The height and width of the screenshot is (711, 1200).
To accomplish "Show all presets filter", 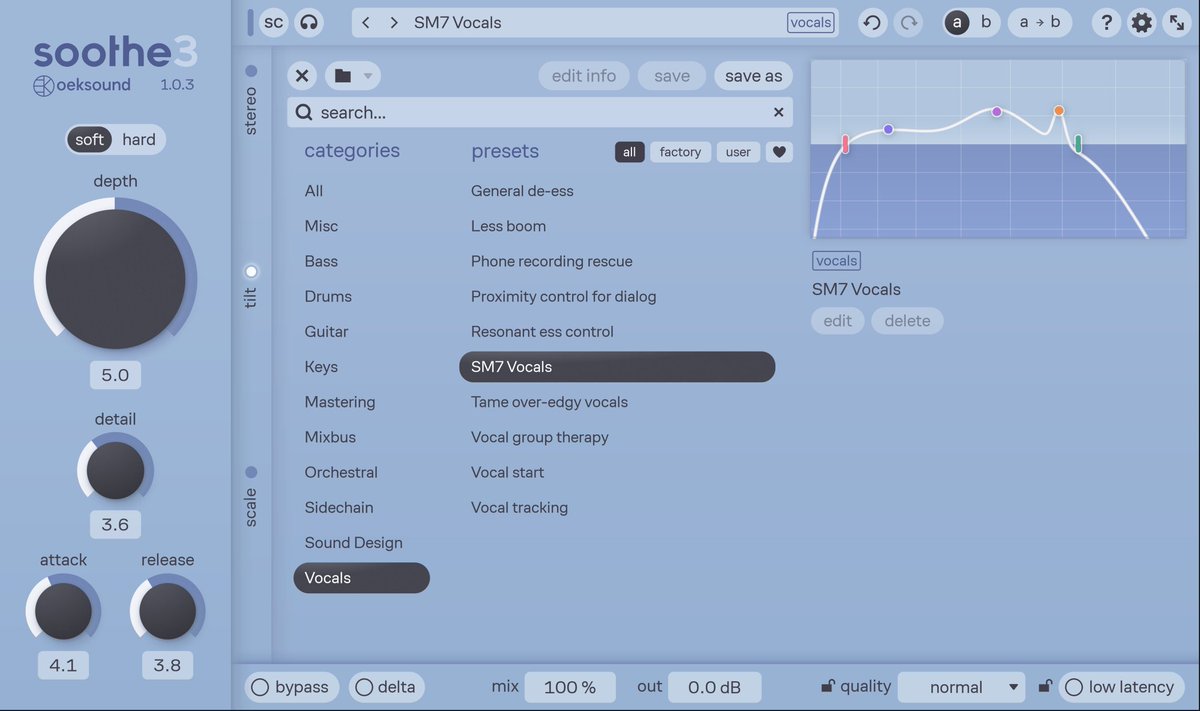I will coord(629,152).
